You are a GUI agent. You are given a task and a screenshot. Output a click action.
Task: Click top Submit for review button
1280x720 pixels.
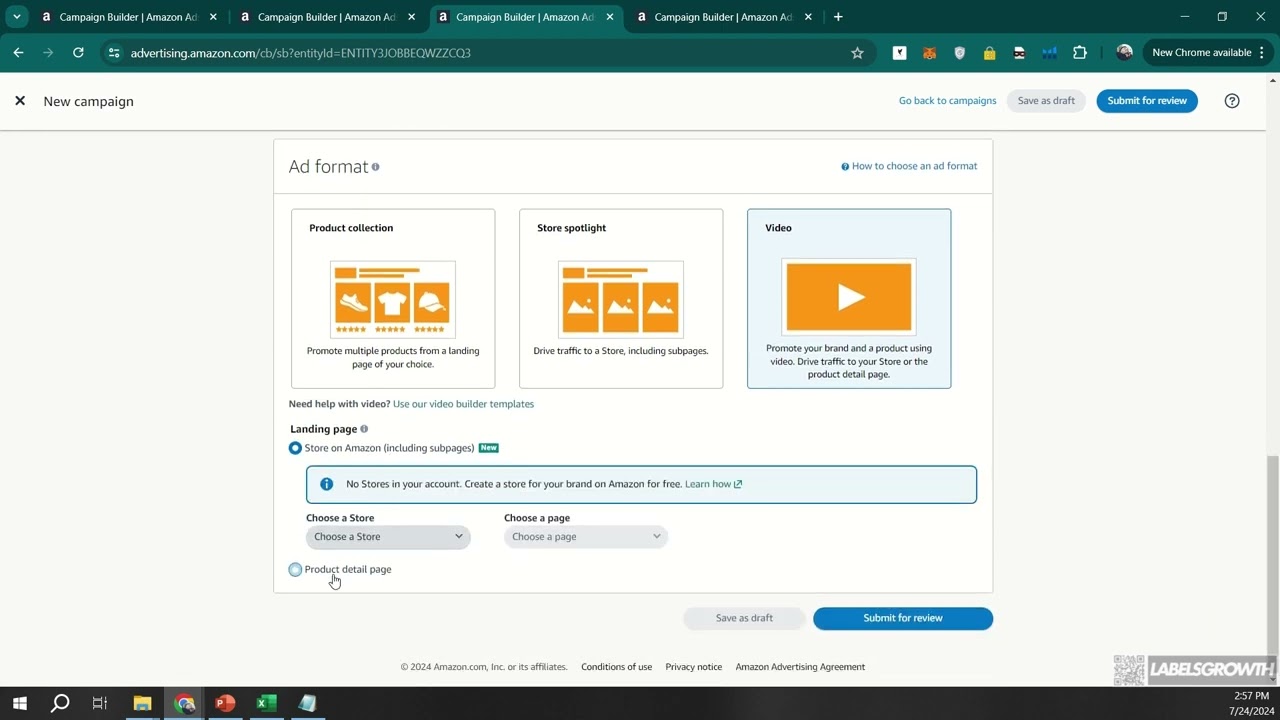(x=1147, y=101)
